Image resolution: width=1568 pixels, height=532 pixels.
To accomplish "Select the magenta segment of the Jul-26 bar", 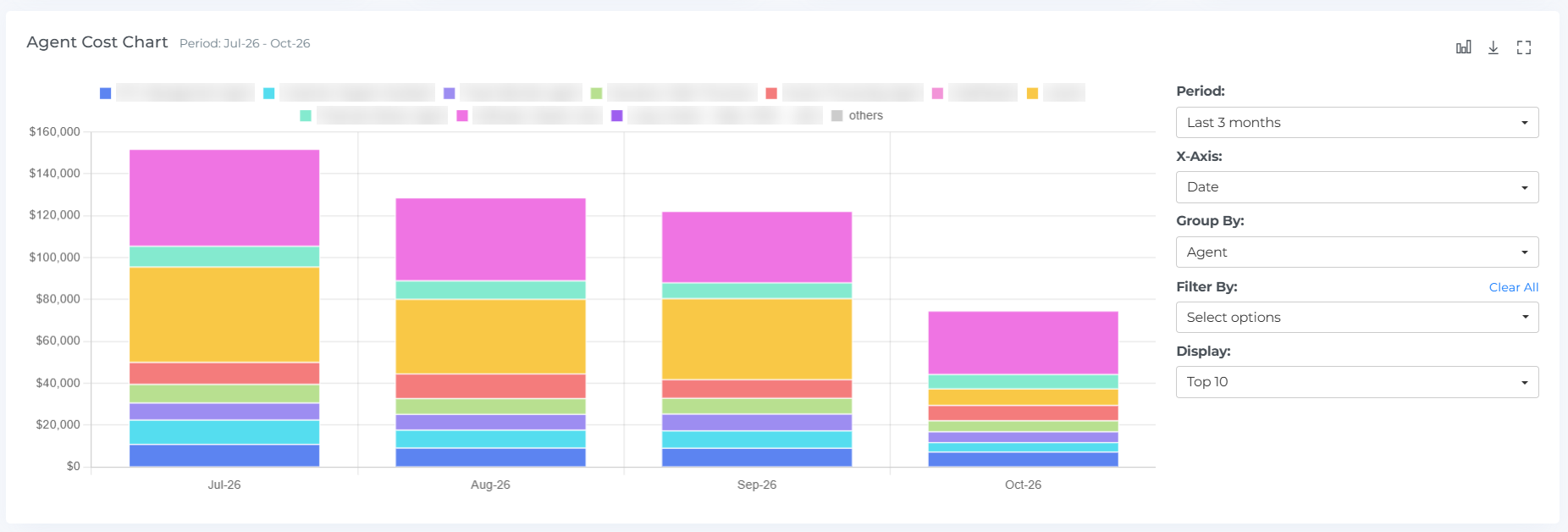I will tap(224, 198).
